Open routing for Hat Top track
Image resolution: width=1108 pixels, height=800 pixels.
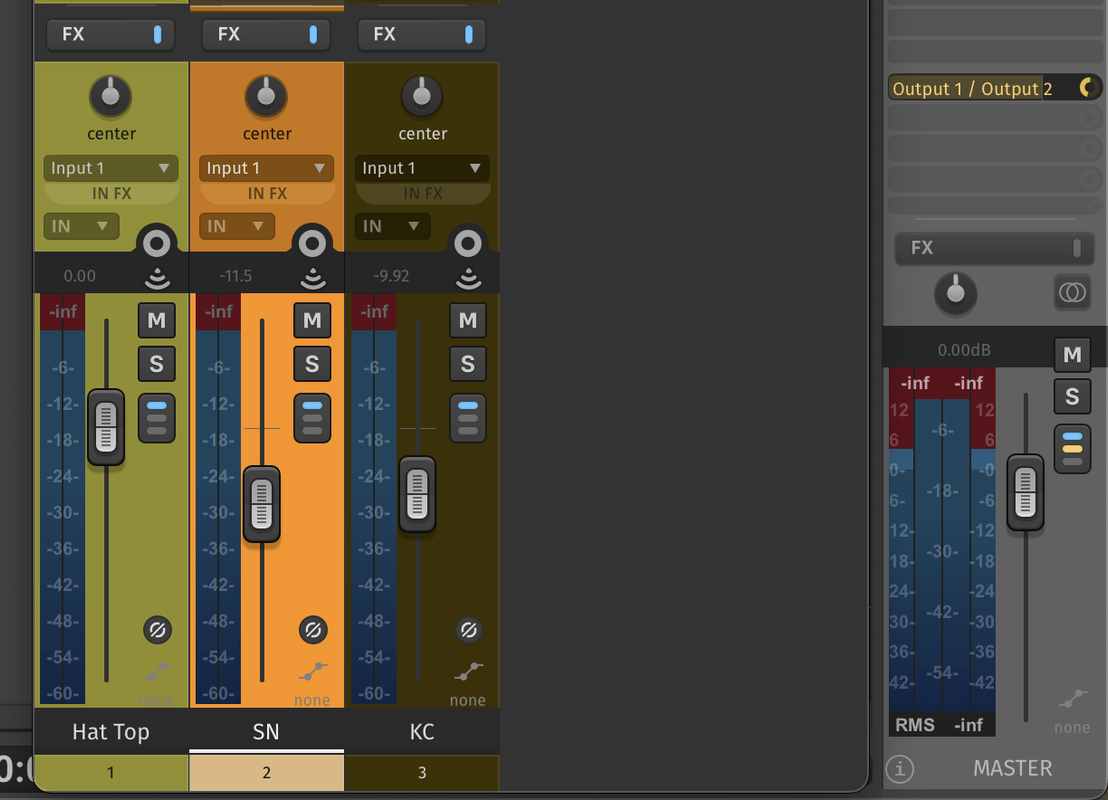(x=157, y=418)
